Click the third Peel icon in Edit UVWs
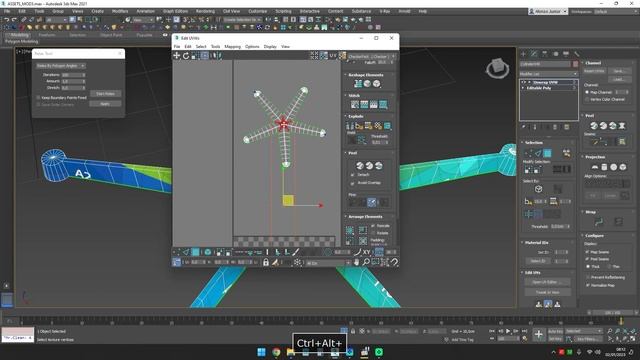Image resolution: width=640 pixels, height=360 pixels. click(379, 165)
